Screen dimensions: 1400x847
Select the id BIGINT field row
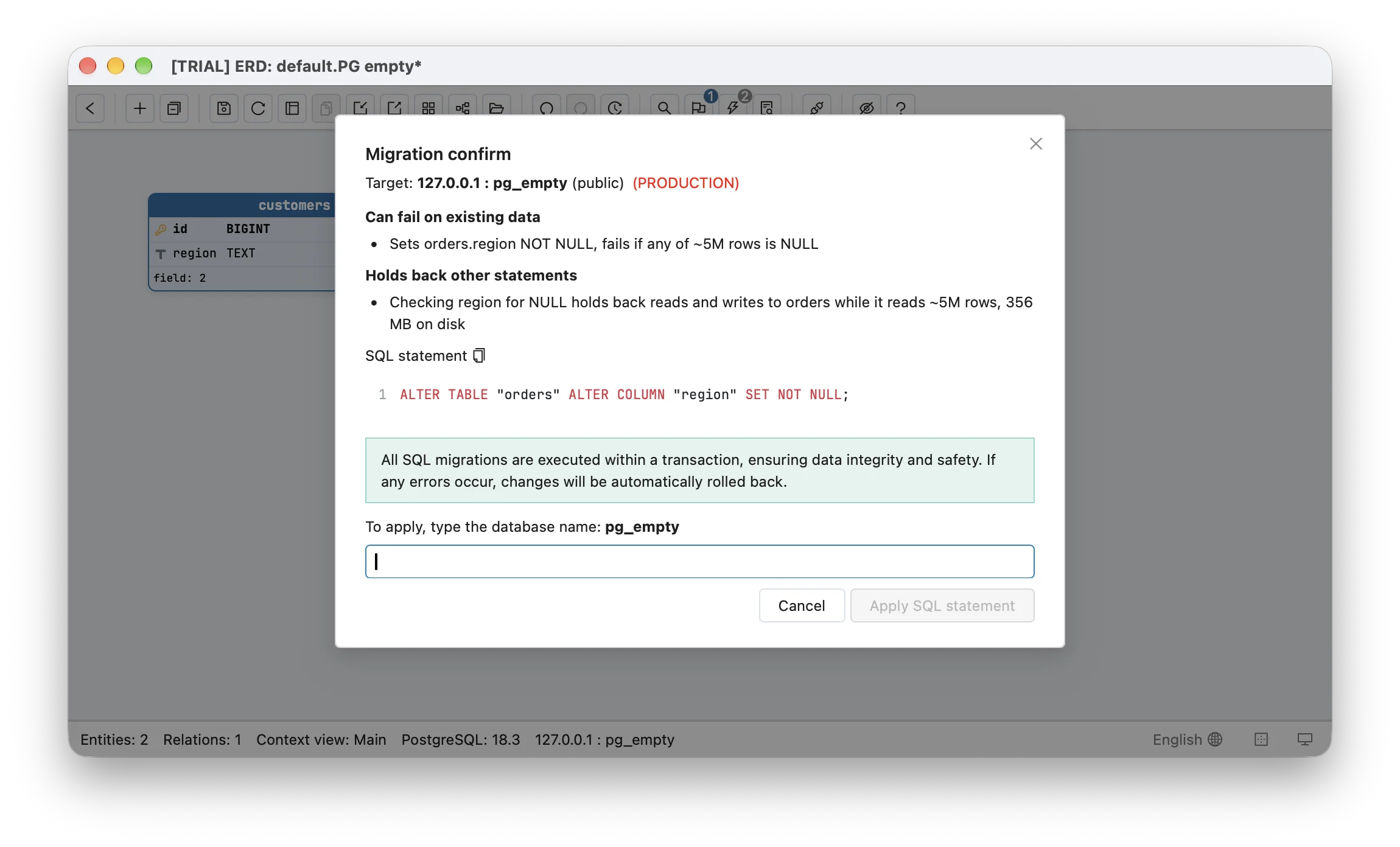tap(242, 229)
